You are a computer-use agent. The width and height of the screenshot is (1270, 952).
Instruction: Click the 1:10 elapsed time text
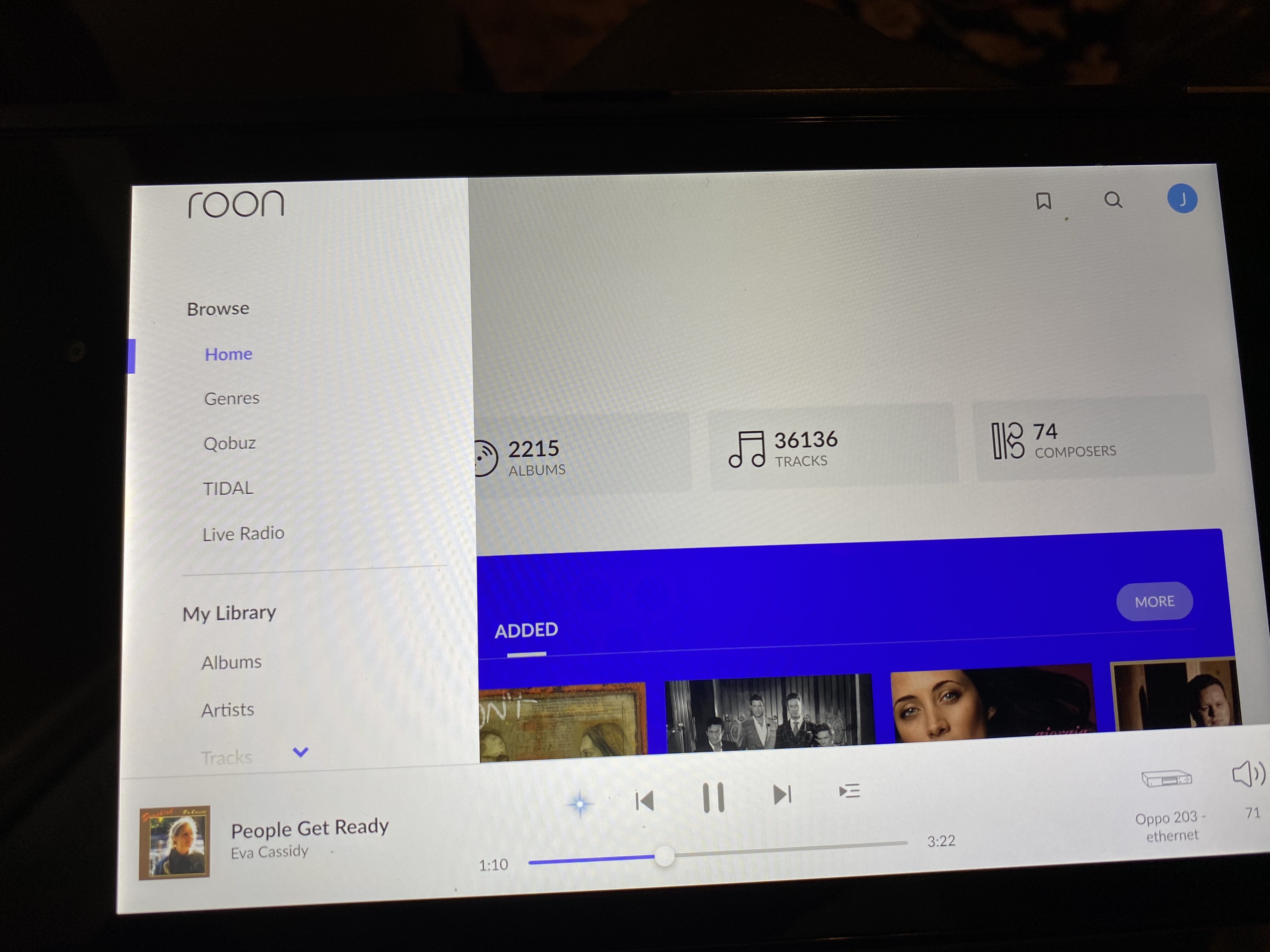(493, 865)
